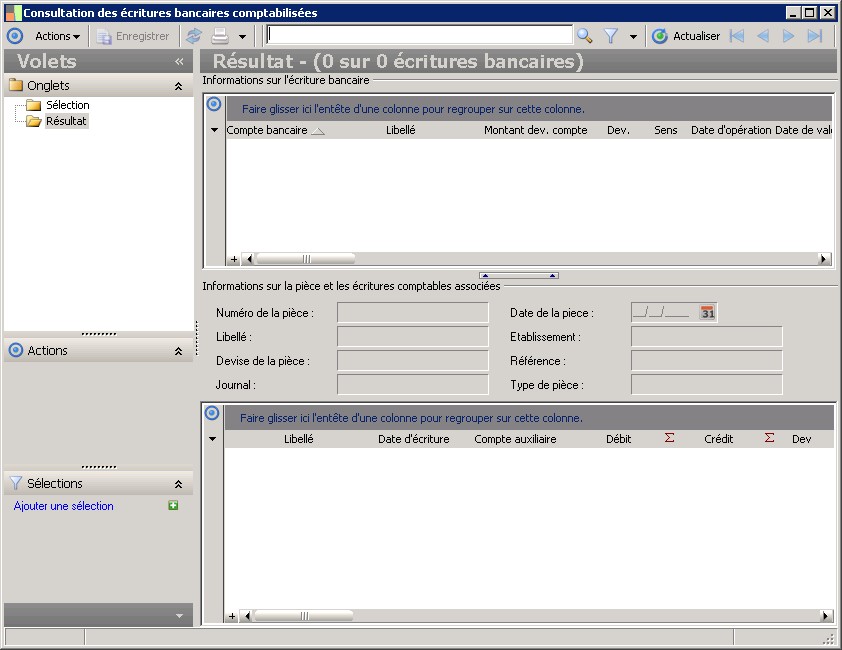Image resolution: width=842 pixels, height=650 pixels.
Task: Click the printer icon
Action: [x=220, y=36]
